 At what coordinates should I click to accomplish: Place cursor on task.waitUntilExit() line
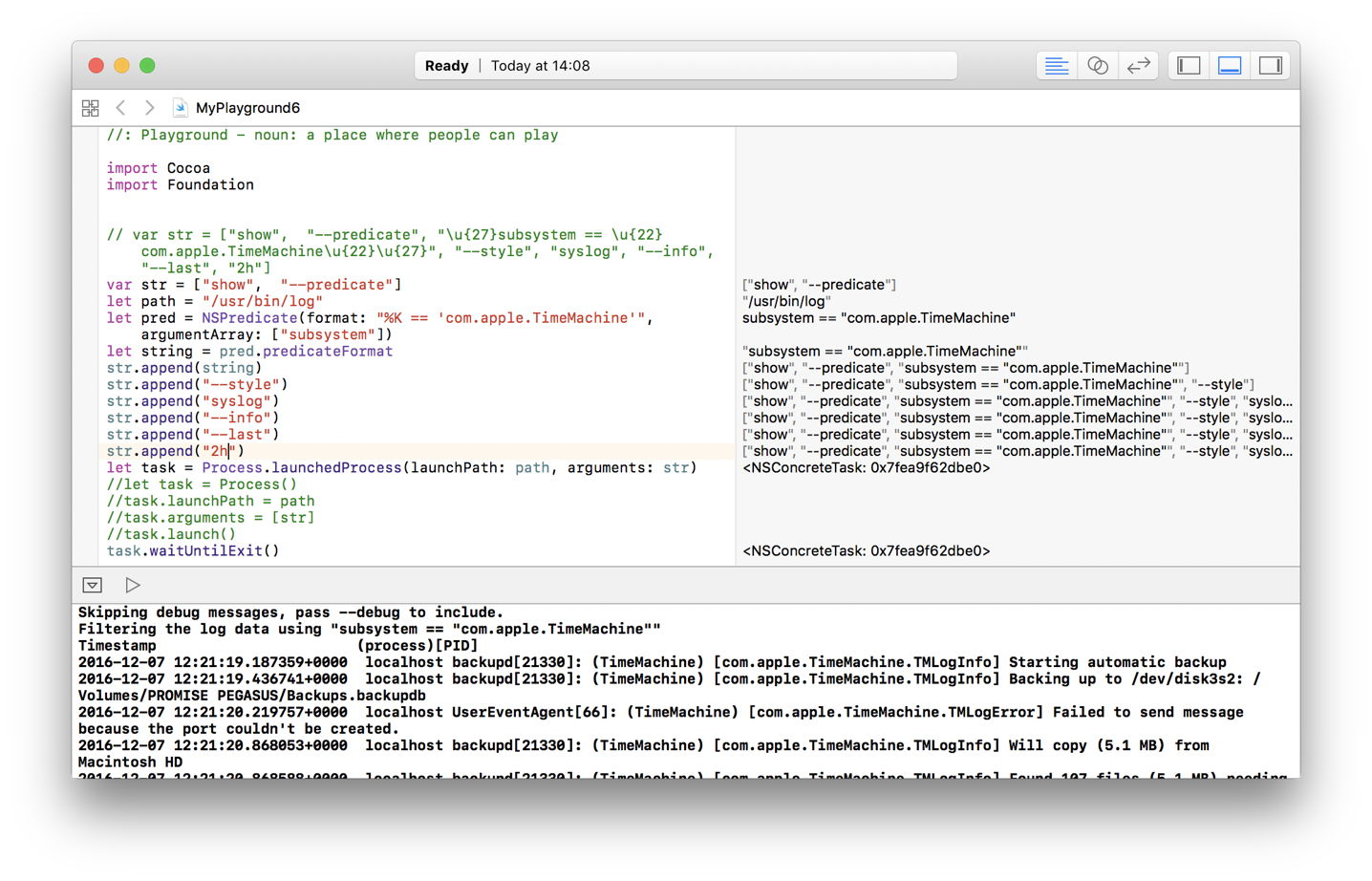point(193,551)
